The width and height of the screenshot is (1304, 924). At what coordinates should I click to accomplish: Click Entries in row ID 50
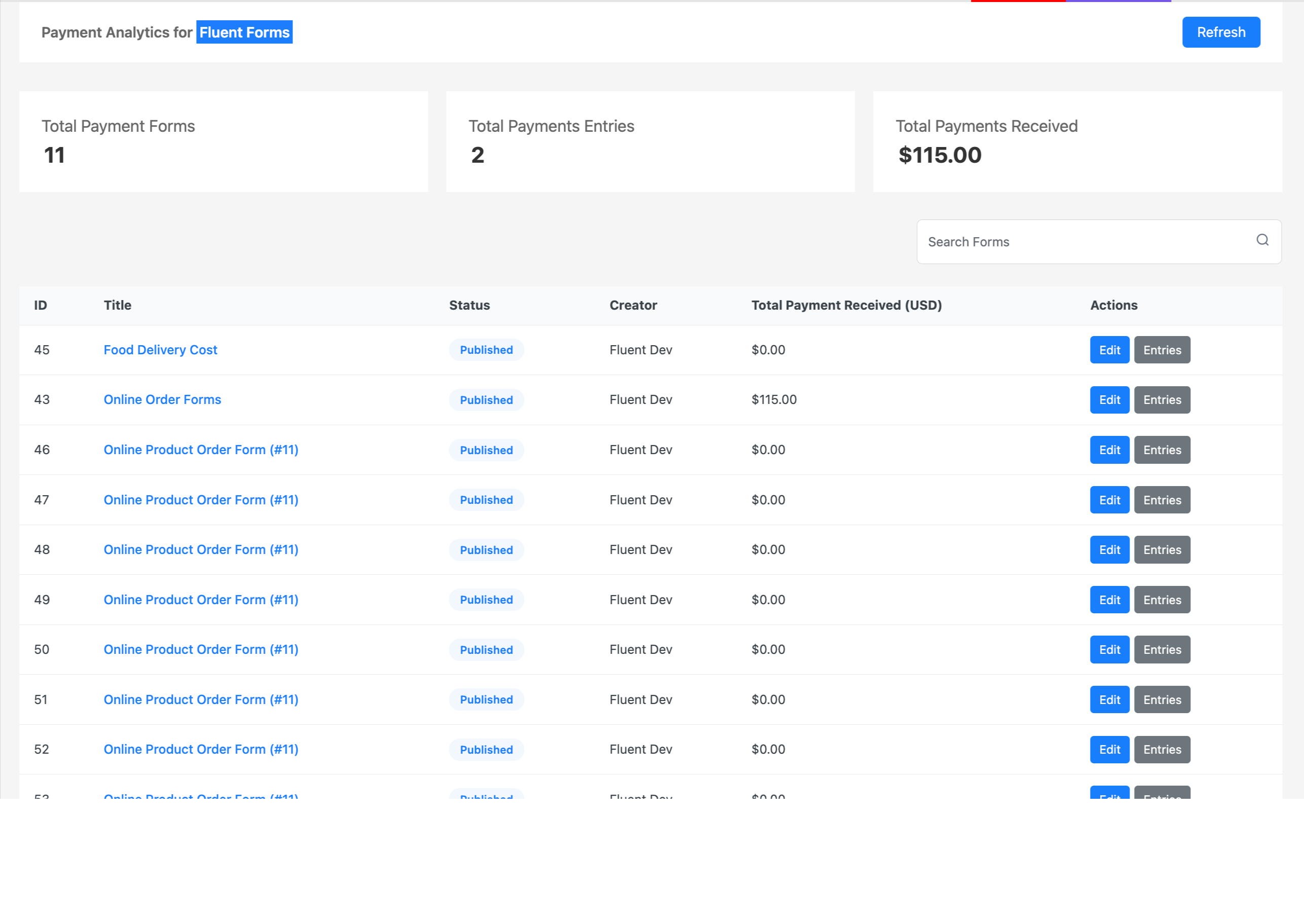tap(1162, 650)
